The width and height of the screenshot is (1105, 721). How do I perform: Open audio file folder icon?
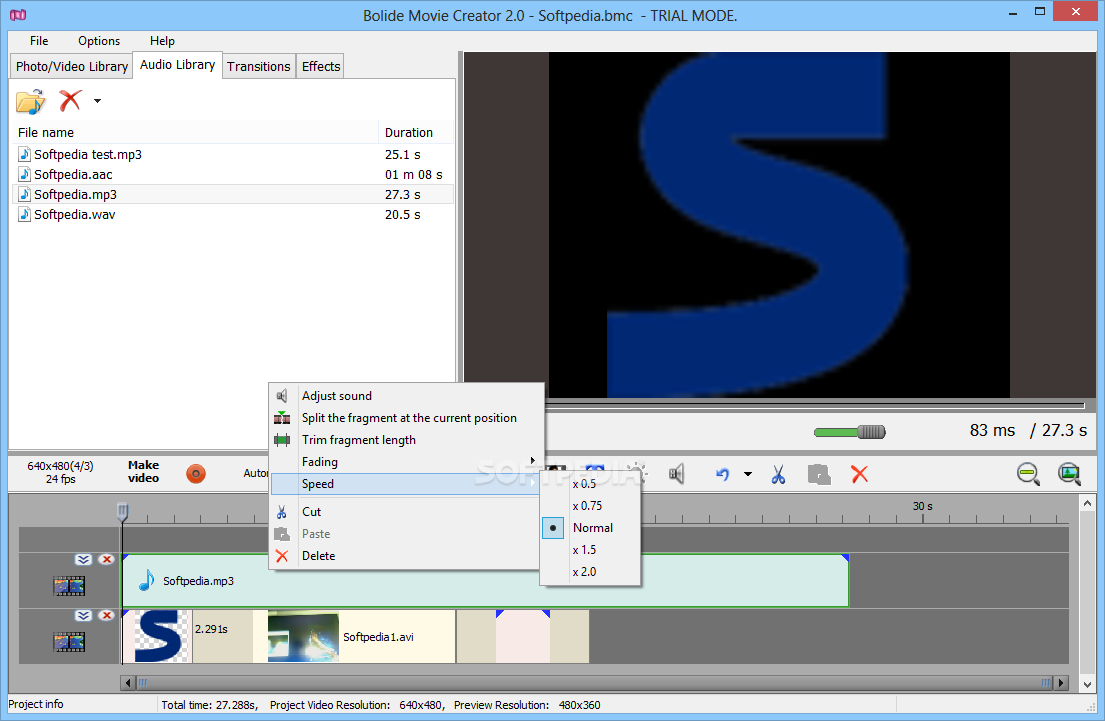[x=30, y=101]
